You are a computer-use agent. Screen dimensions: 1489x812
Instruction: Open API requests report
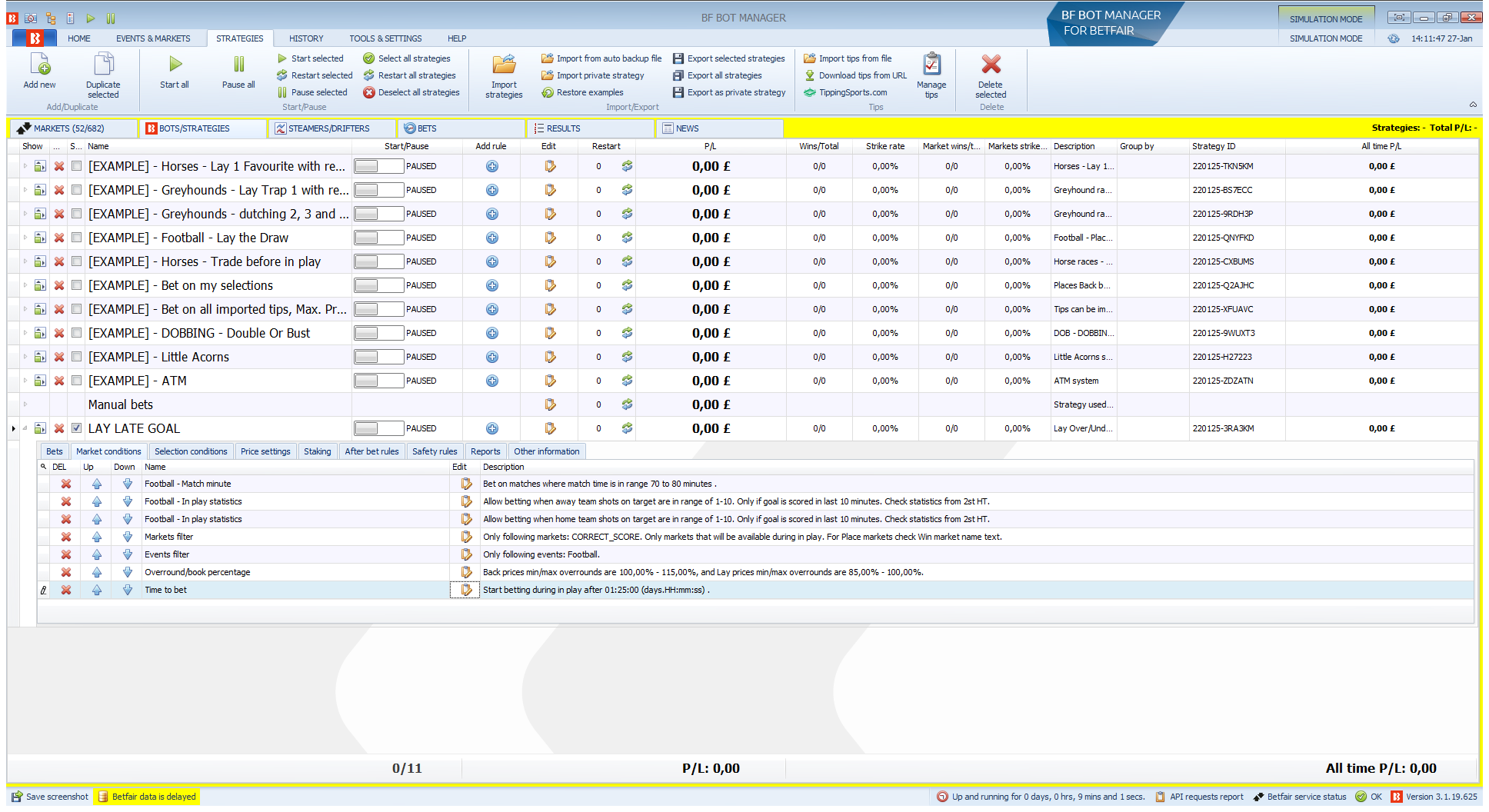point(1199,797)
